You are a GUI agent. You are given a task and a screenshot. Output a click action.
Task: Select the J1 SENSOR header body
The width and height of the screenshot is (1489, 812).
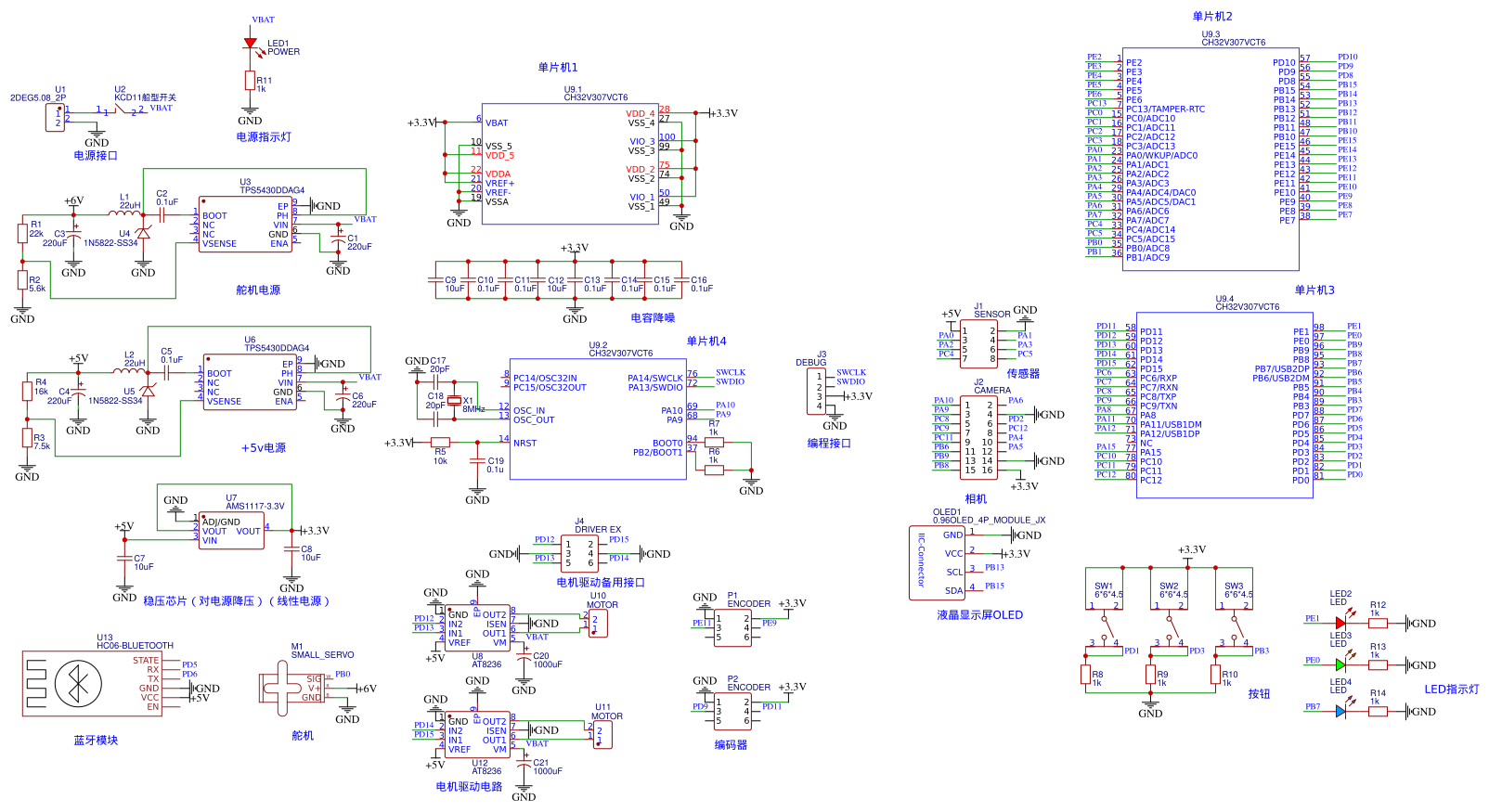pyautogui.click(x=978, y=343)
